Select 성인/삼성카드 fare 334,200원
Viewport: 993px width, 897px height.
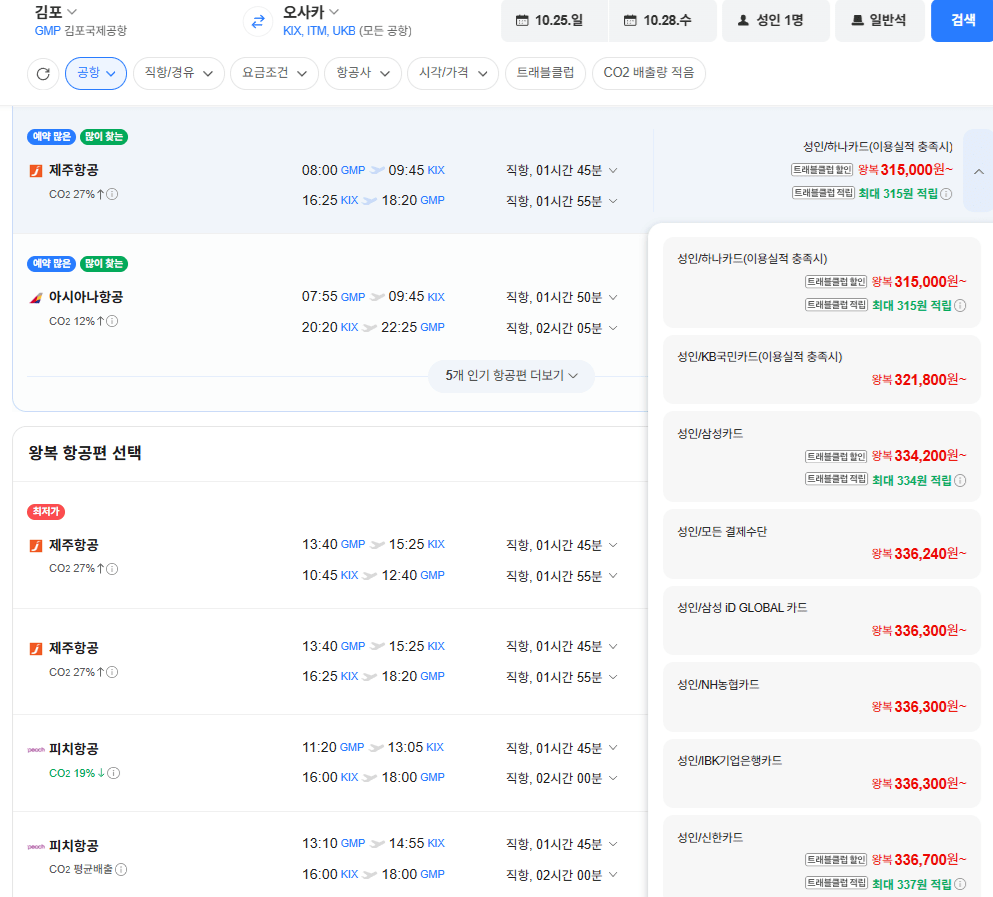(821, 456)
